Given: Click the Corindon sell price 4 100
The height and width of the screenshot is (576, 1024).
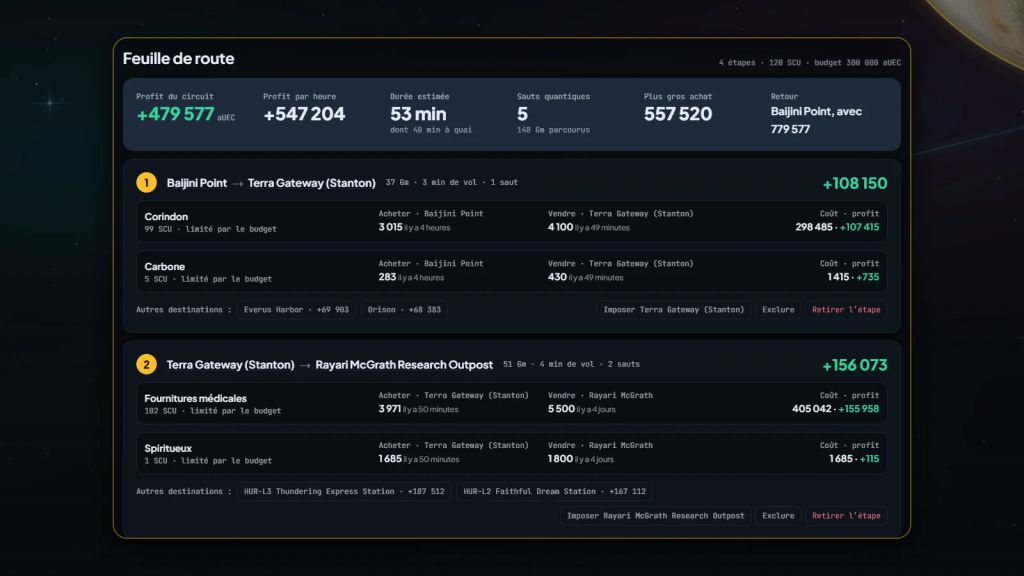Looking at the screenshot, I should tap(560, 227).
